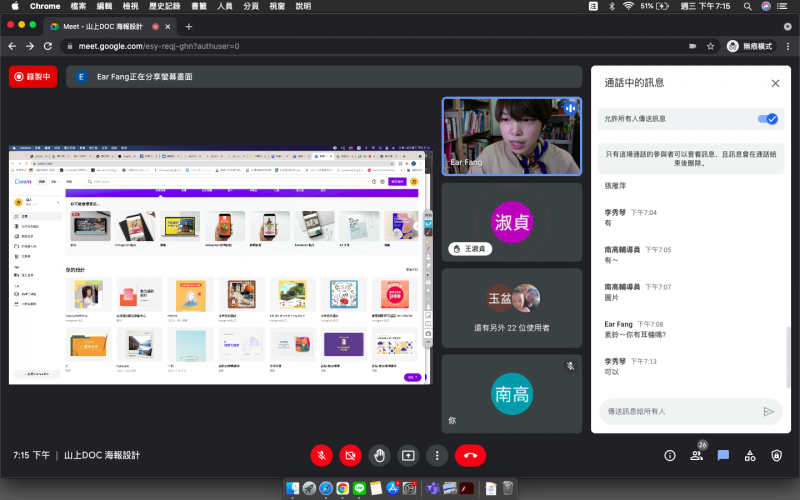Click the Bluetooth status icon
This screenshot has width=800, height=500.
click(x=612, y=6)
